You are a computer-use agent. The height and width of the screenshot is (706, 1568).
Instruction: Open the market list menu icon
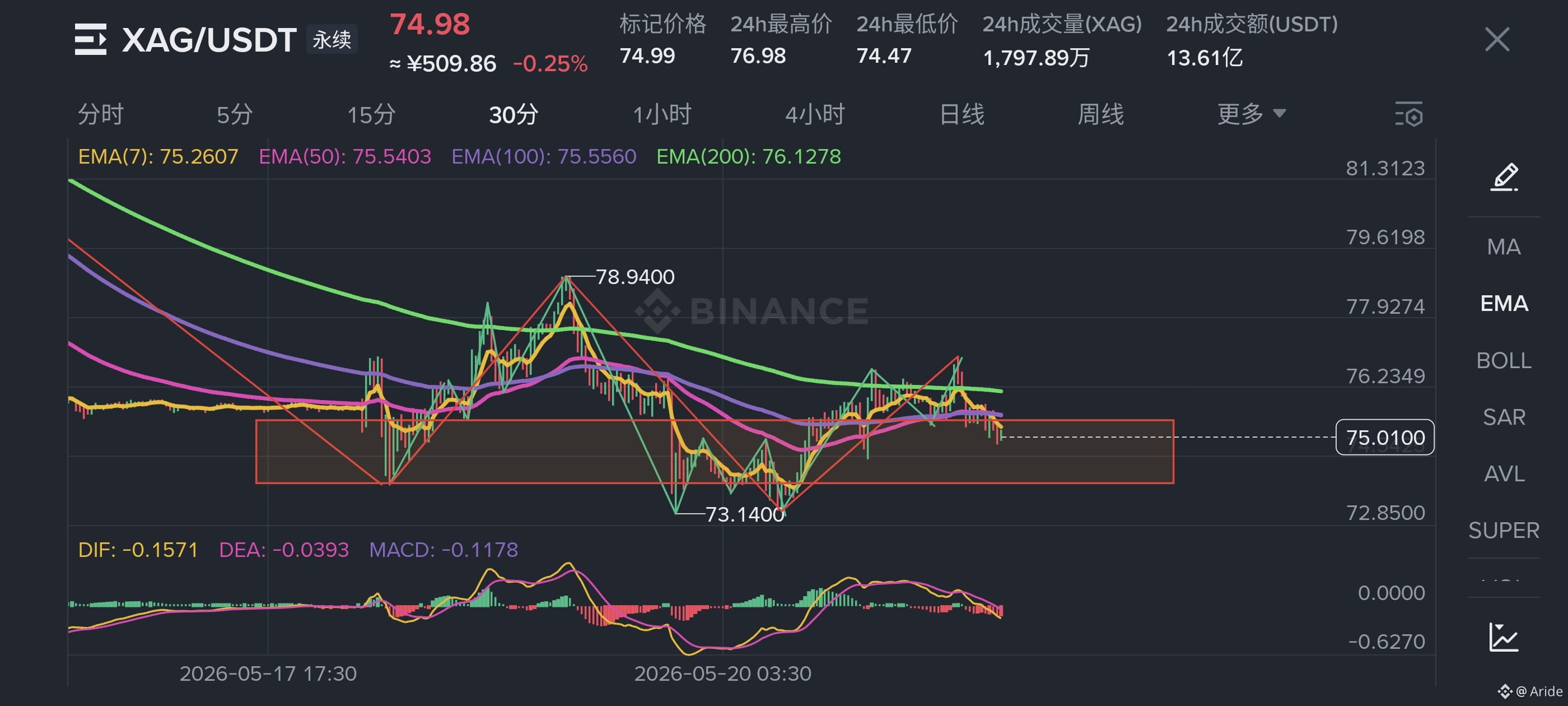pyautogui.click(x=90, y=39)
